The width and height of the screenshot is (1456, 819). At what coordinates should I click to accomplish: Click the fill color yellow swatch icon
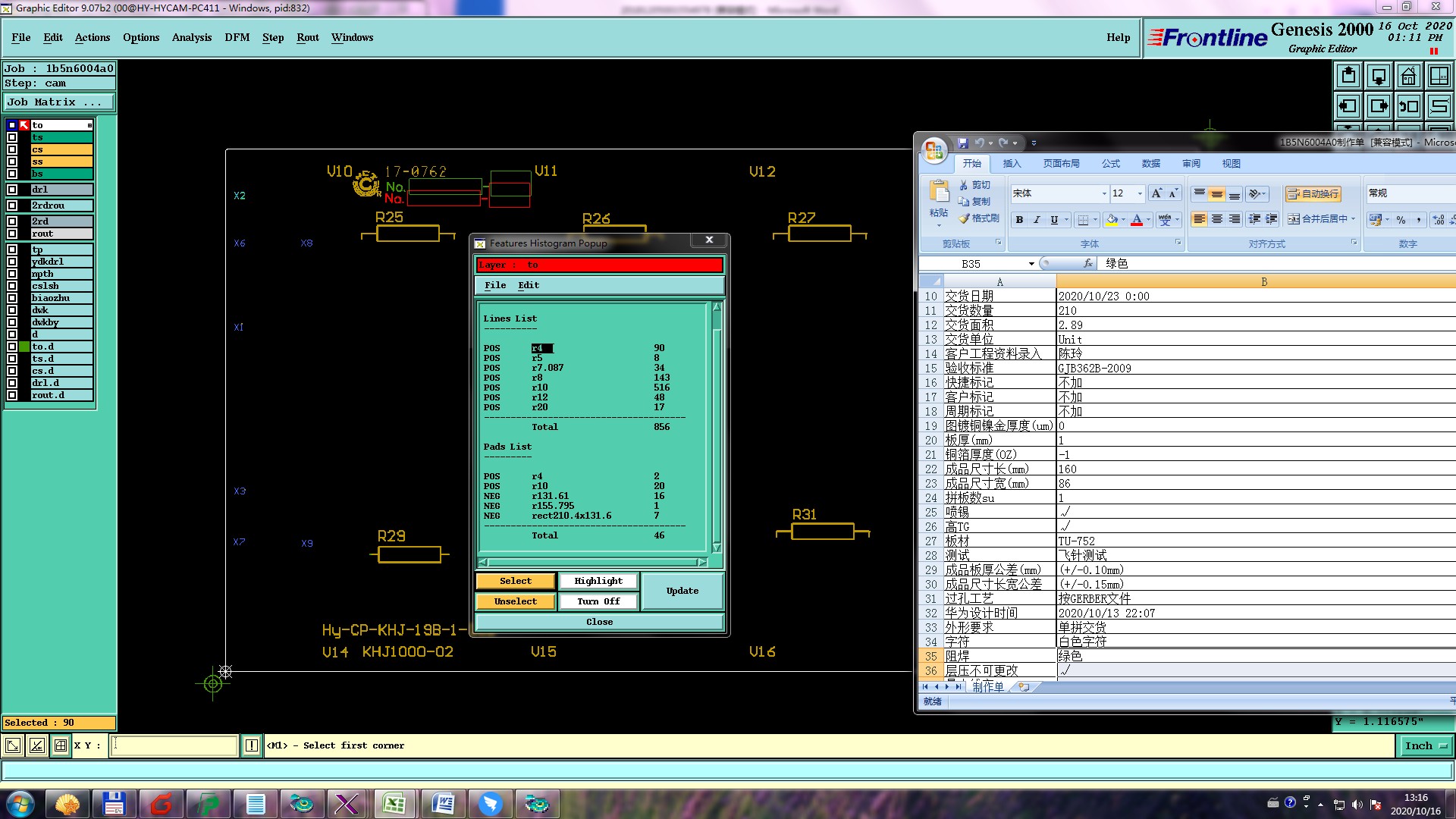pos(1111,220)
